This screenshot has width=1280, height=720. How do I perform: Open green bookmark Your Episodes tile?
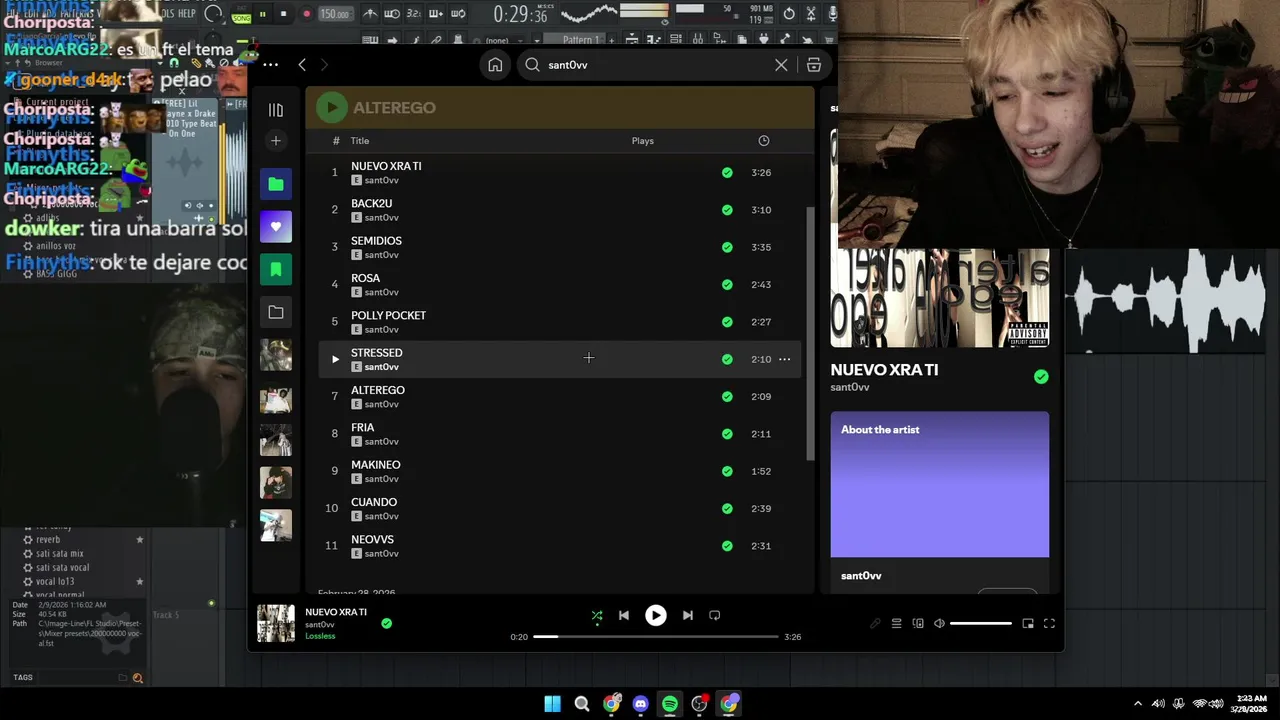click(276, 269)
